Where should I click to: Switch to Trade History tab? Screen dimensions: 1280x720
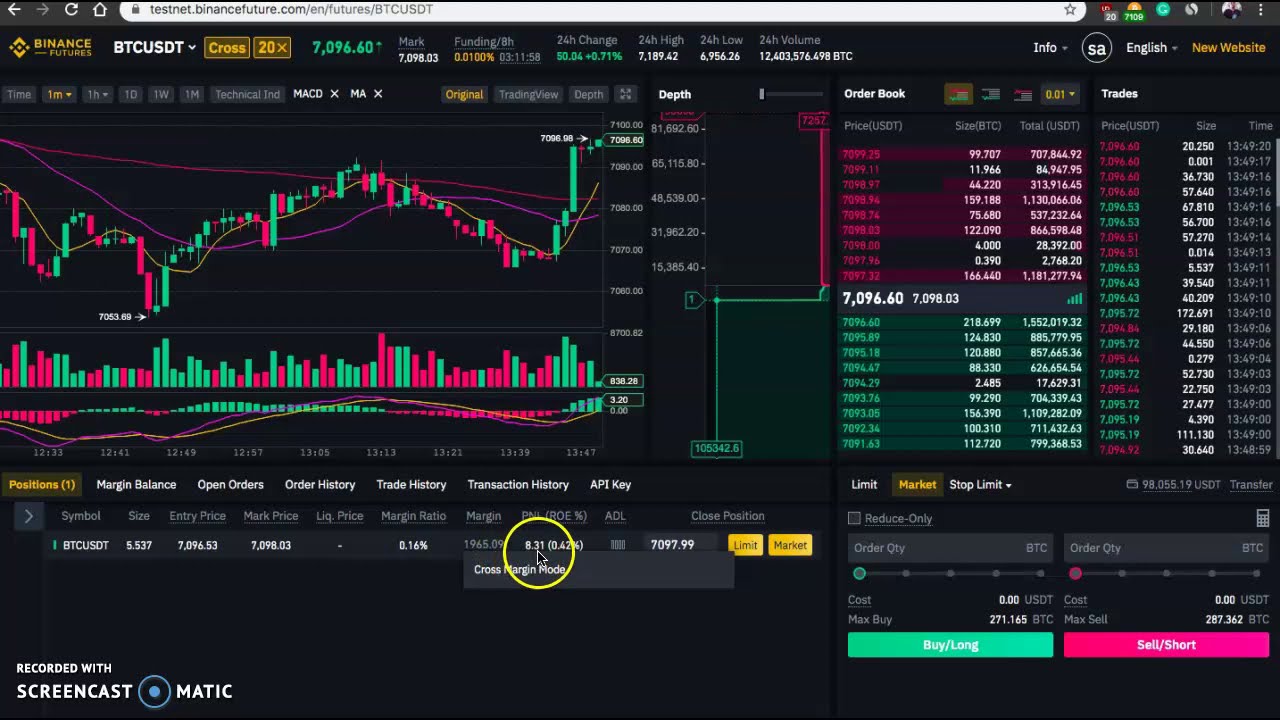click(x=411, y=484)
